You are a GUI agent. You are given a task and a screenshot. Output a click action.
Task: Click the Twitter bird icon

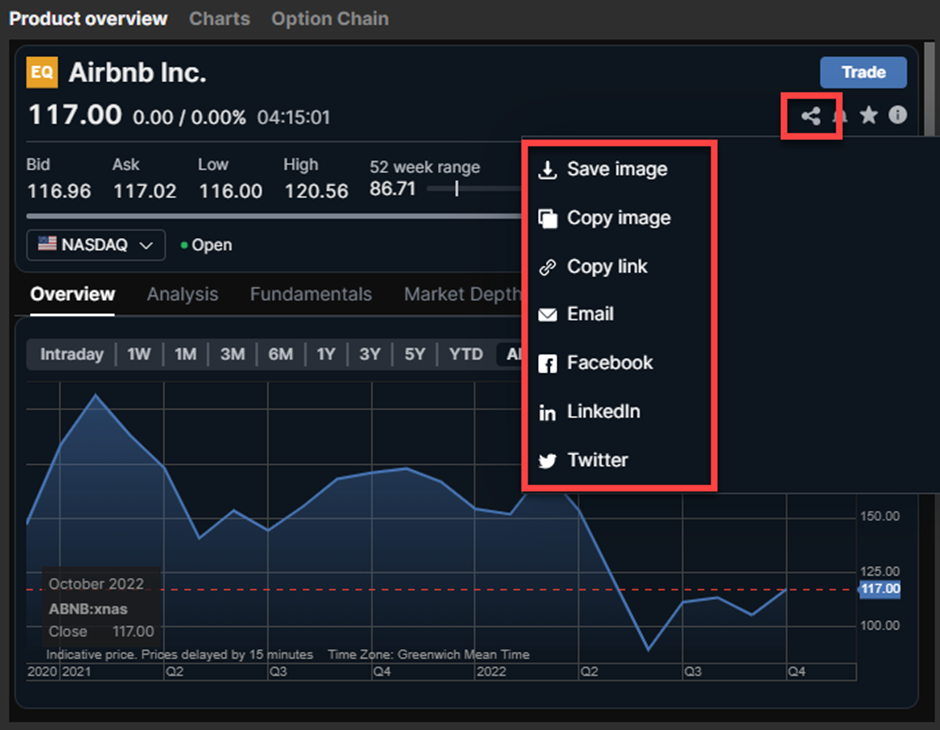[547, 461]
